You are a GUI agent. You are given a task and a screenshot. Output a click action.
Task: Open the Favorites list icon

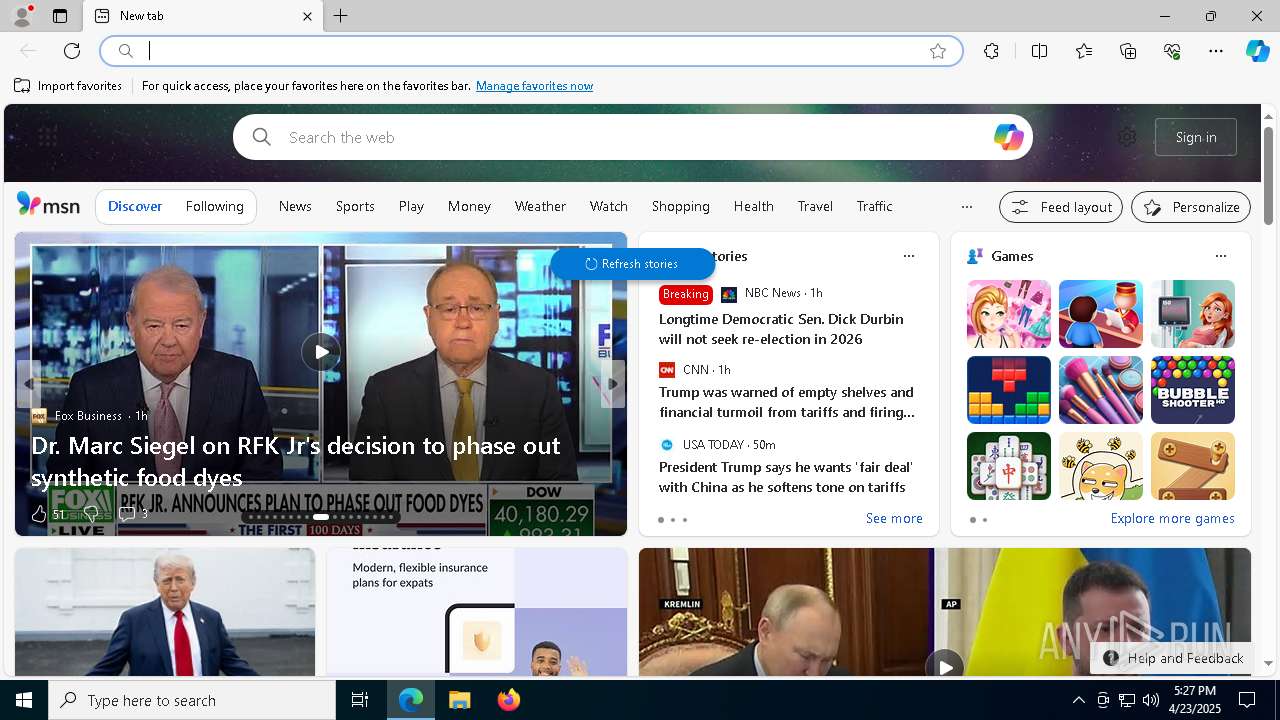[x=1084, y=51]
